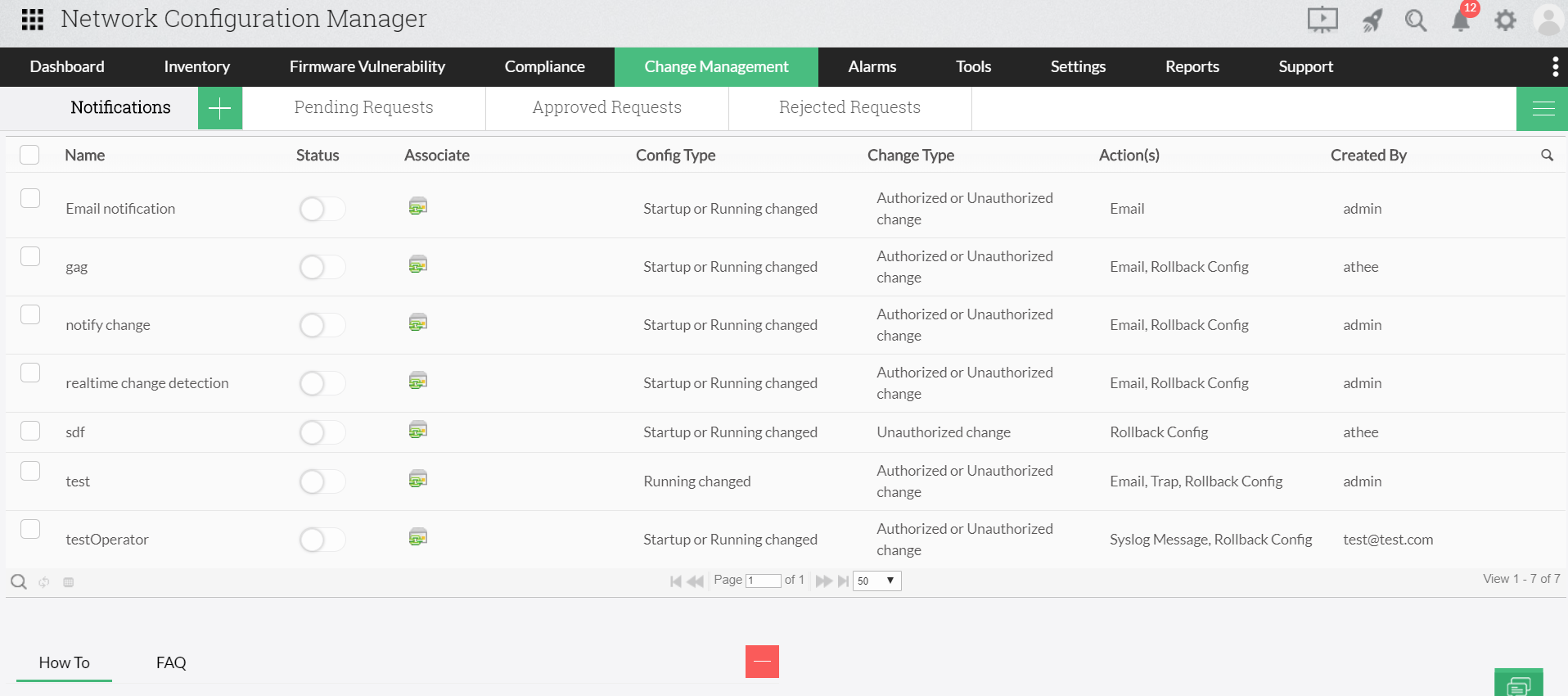1568x696 pixels.
Task: Click the page number input field
Action: pyautogui.click(x=763, y=581)
